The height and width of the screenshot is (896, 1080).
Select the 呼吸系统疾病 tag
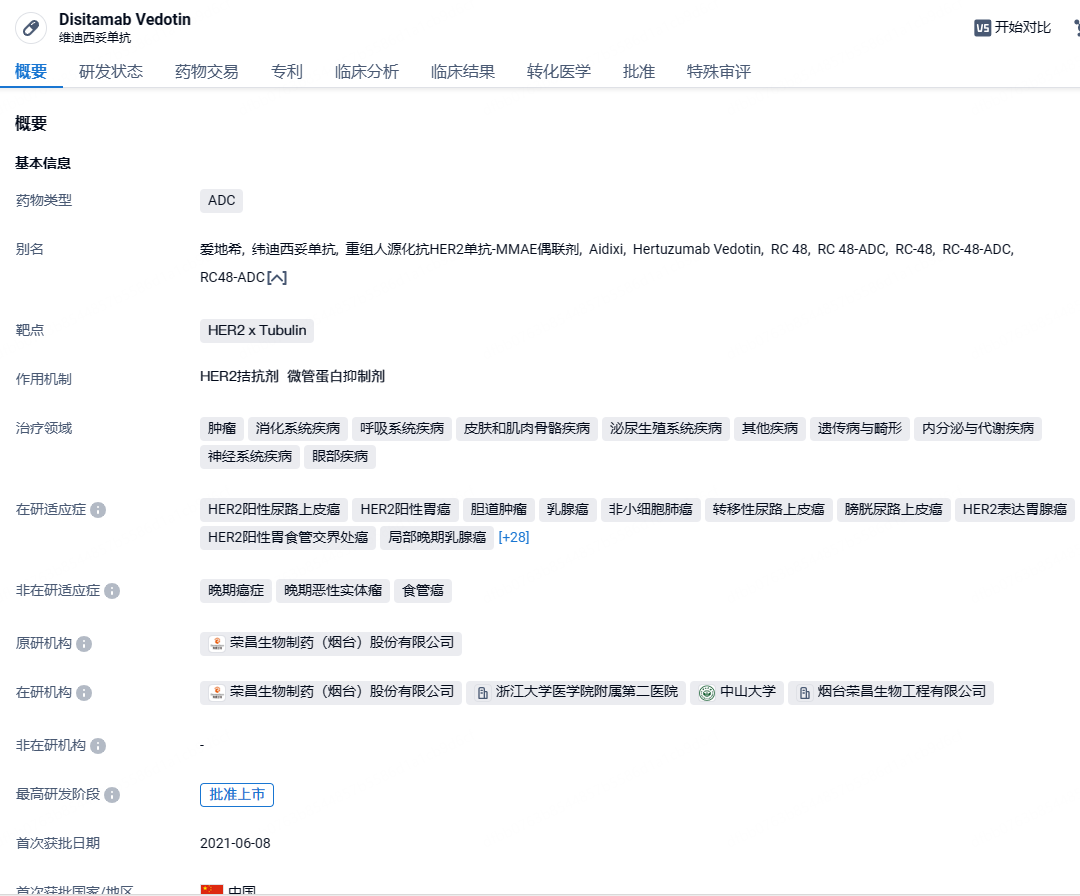click(402, 428)
